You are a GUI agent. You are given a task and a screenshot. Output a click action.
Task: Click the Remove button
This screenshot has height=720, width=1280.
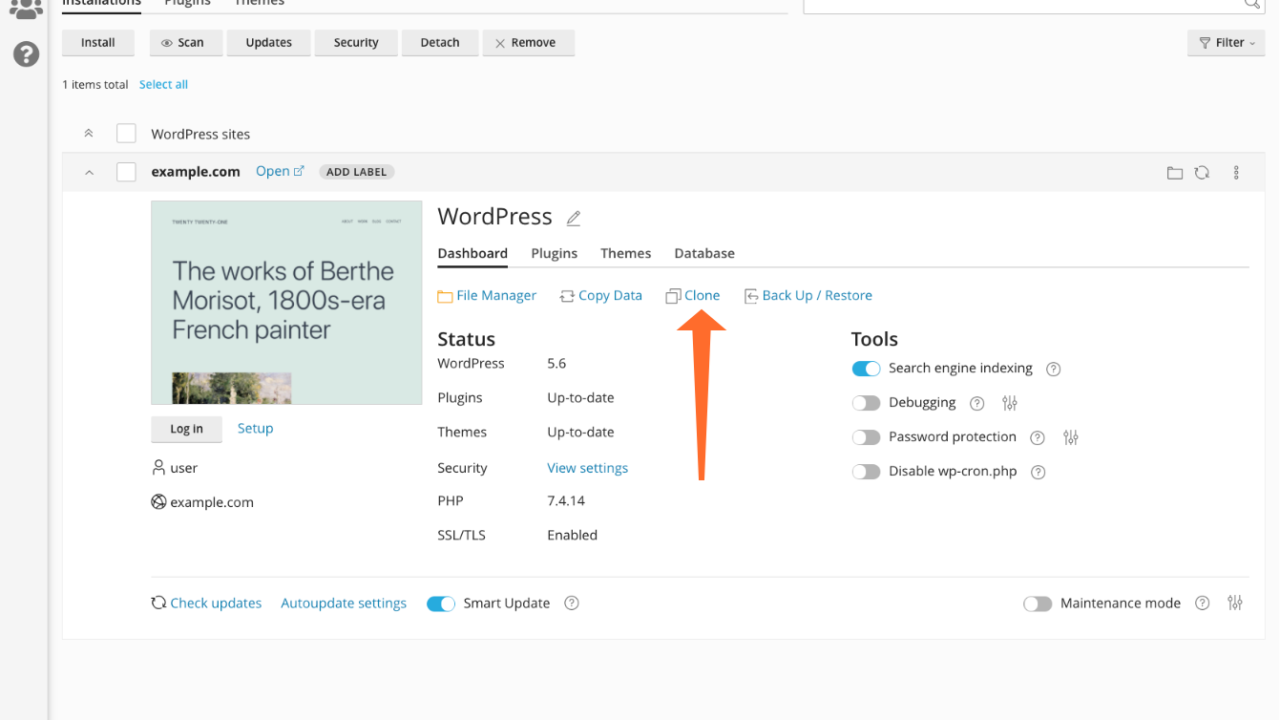tap(528, 43)
